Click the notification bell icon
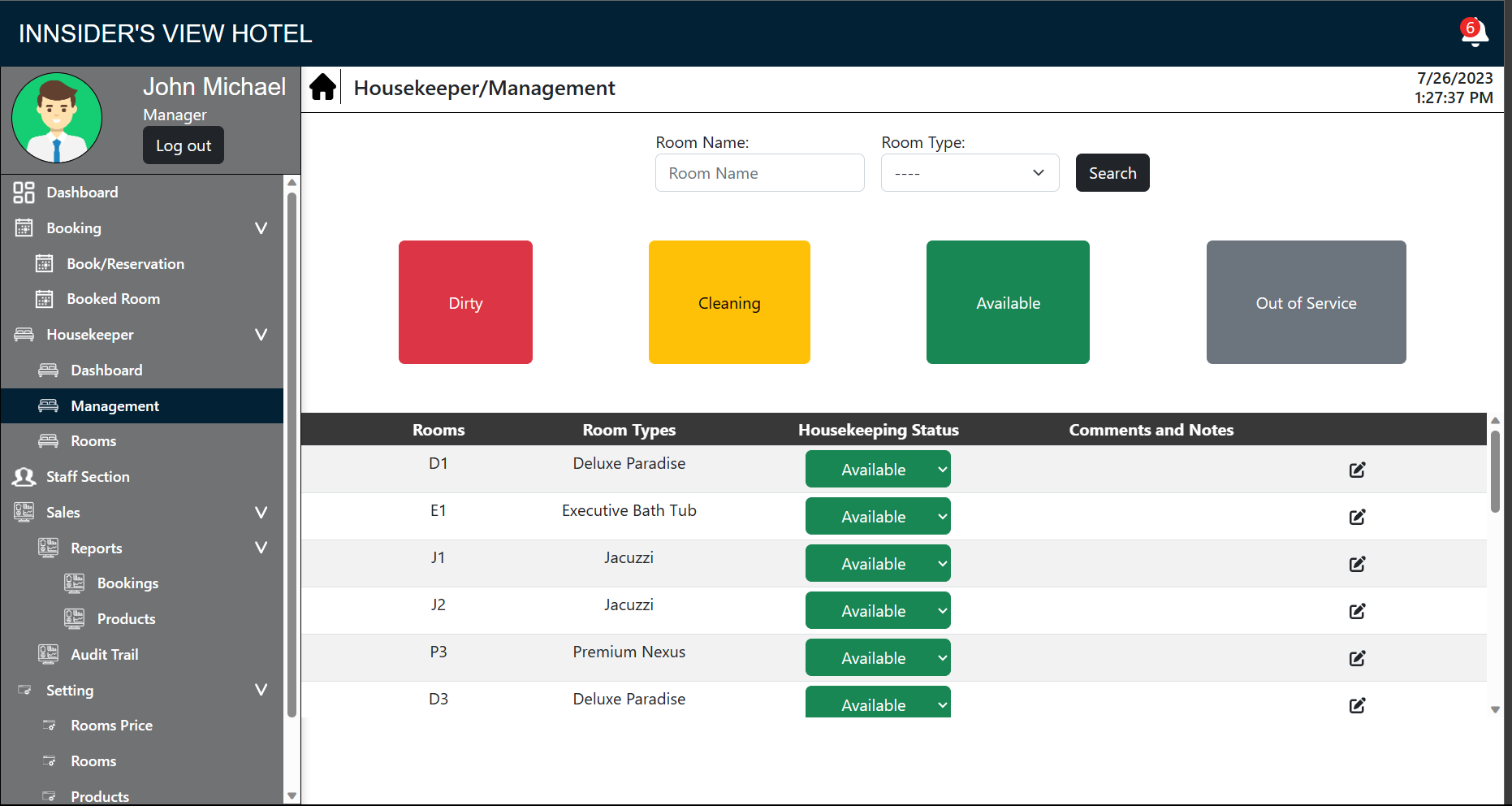The width and height of the screenshot is (1512, 806). (1474, 33)
